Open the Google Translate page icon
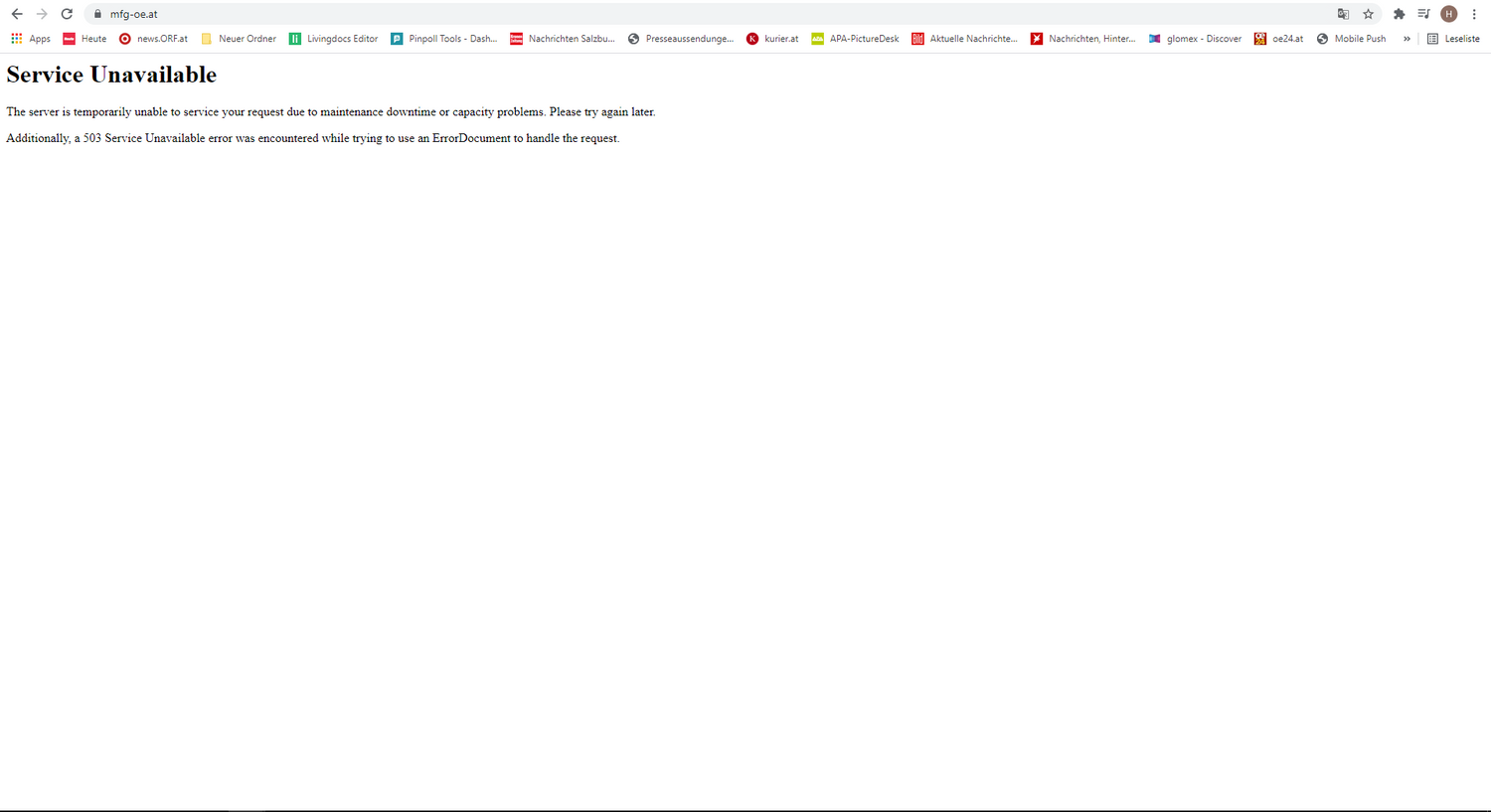The height and width of the screenshot is (812, 1491). (1343, 14)
